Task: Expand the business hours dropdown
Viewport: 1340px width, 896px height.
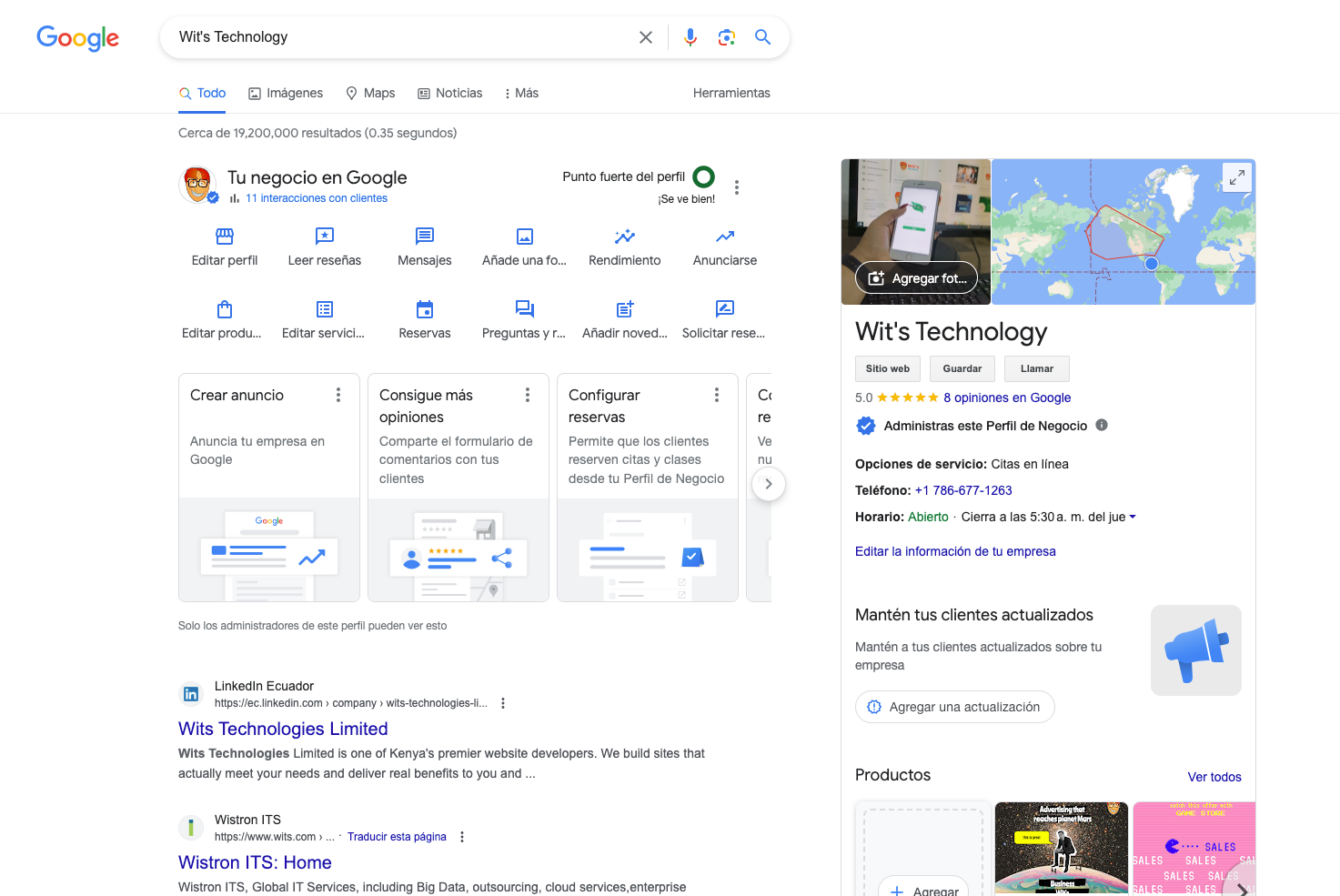Action: (x=1131, y=517)
